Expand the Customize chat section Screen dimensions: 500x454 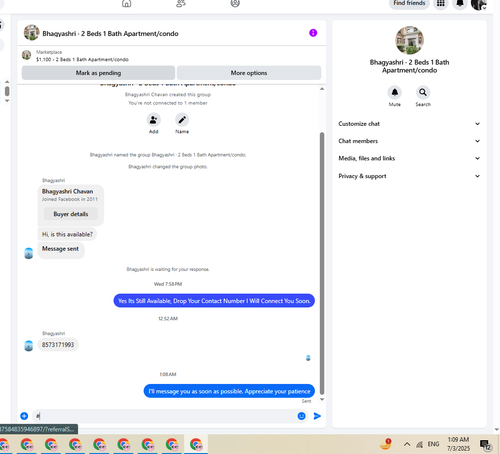(x=409, y=124)
